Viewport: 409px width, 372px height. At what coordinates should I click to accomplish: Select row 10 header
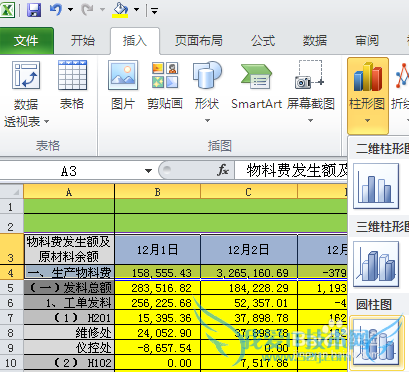coord(12,363)
